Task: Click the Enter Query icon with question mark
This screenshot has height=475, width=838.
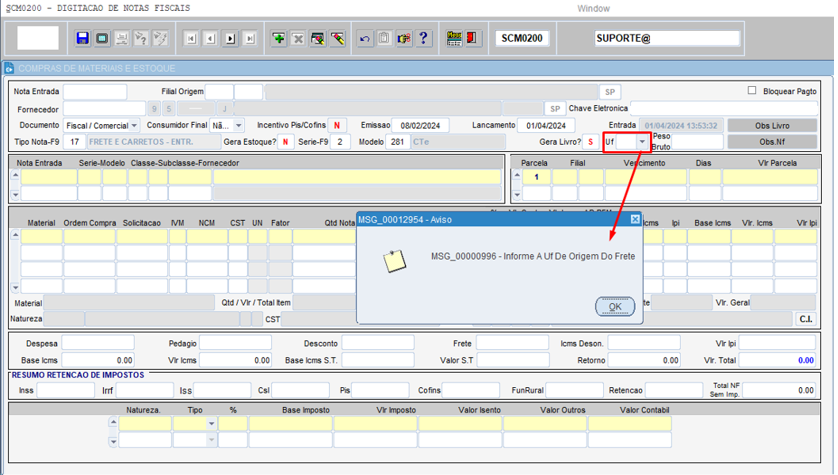Action: [141, 38]
